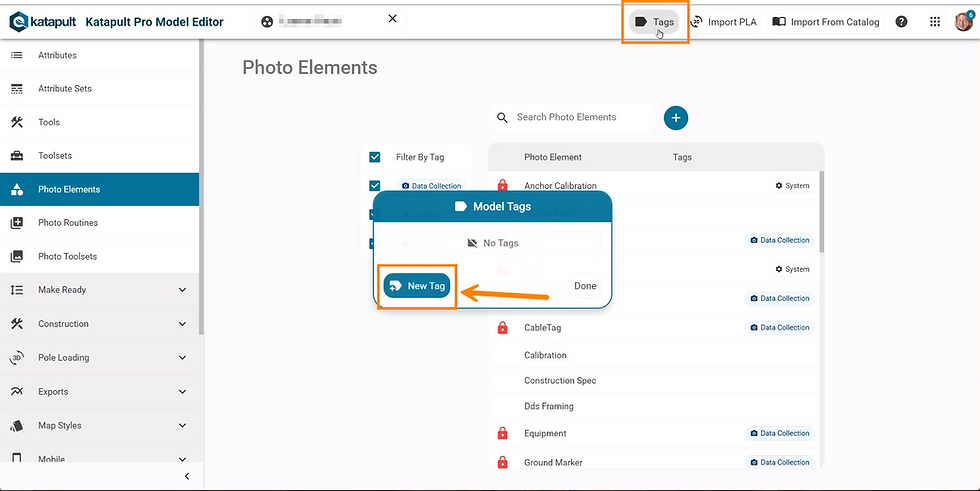Click the search magnifier icon
This screenshot has height=491, width=980.
(x=502, y=117)
